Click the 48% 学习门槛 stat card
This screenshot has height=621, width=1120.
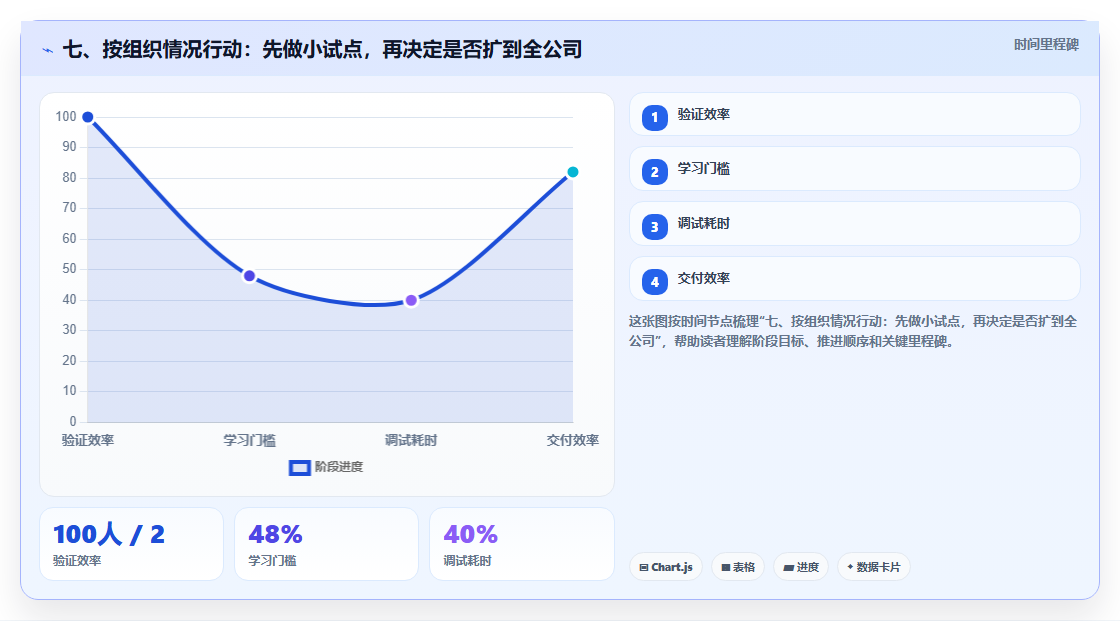(x=326, y=544)
